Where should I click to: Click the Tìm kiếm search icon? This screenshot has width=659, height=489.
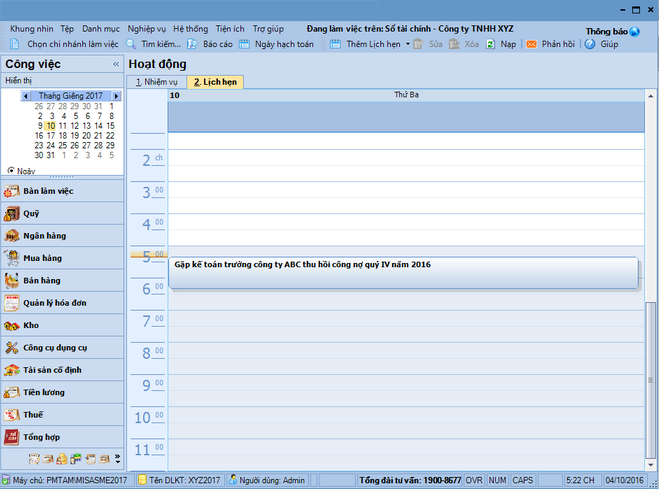pyautogui.click(x=132, y=45)
